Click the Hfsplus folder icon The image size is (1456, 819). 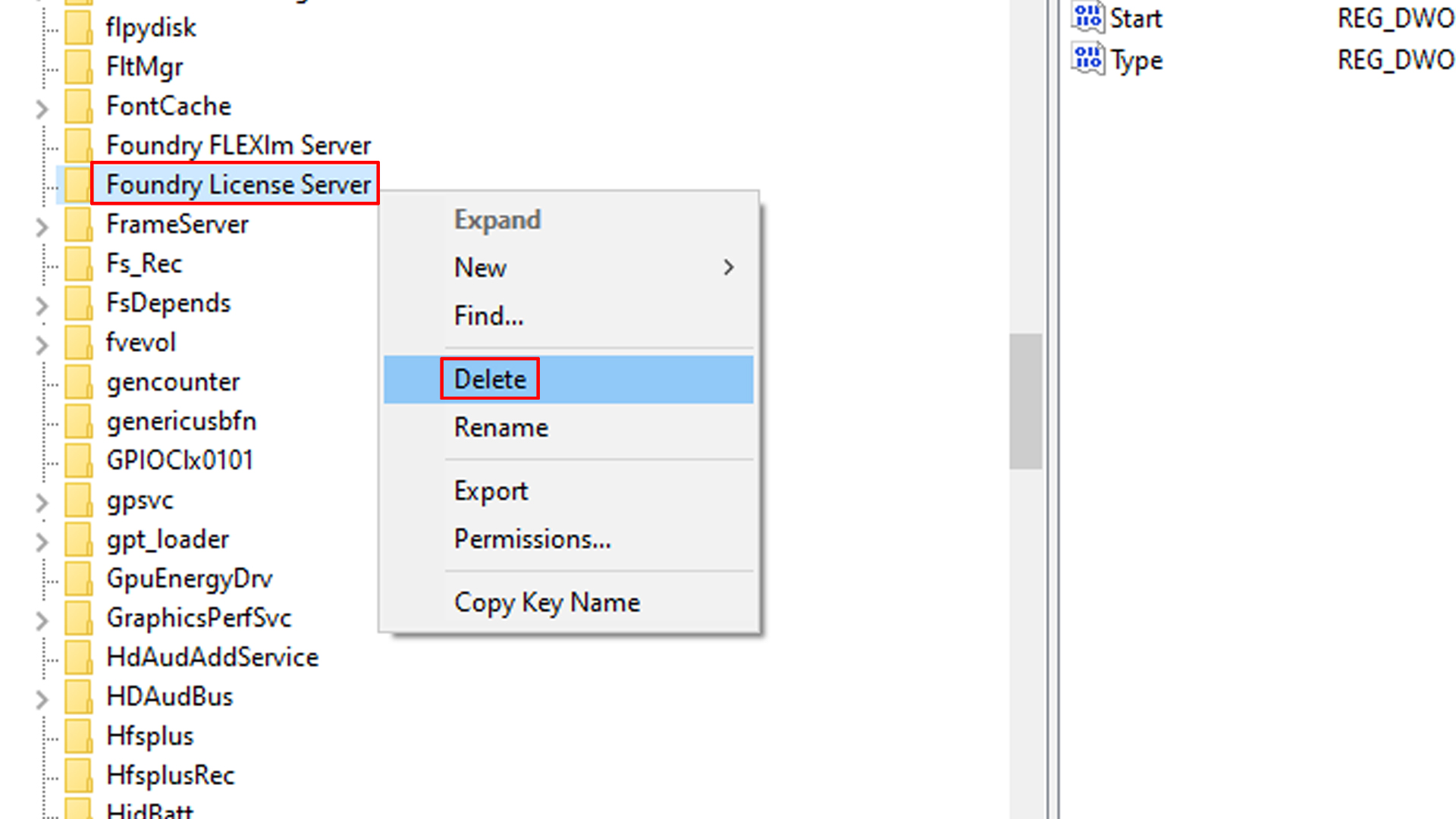pos(78,736)
